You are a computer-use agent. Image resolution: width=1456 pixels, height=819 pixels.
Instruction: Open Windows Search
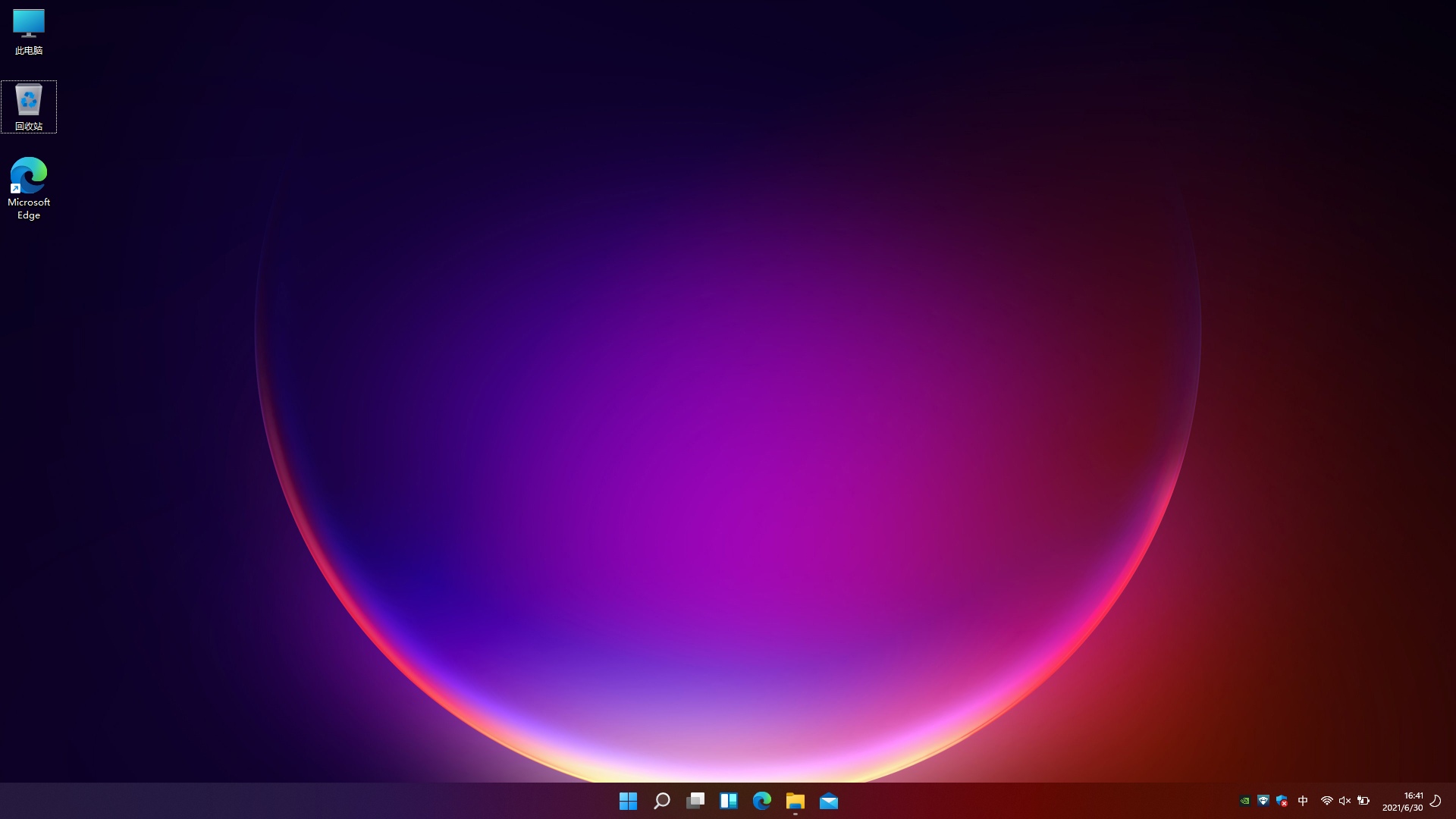[661, 801]
